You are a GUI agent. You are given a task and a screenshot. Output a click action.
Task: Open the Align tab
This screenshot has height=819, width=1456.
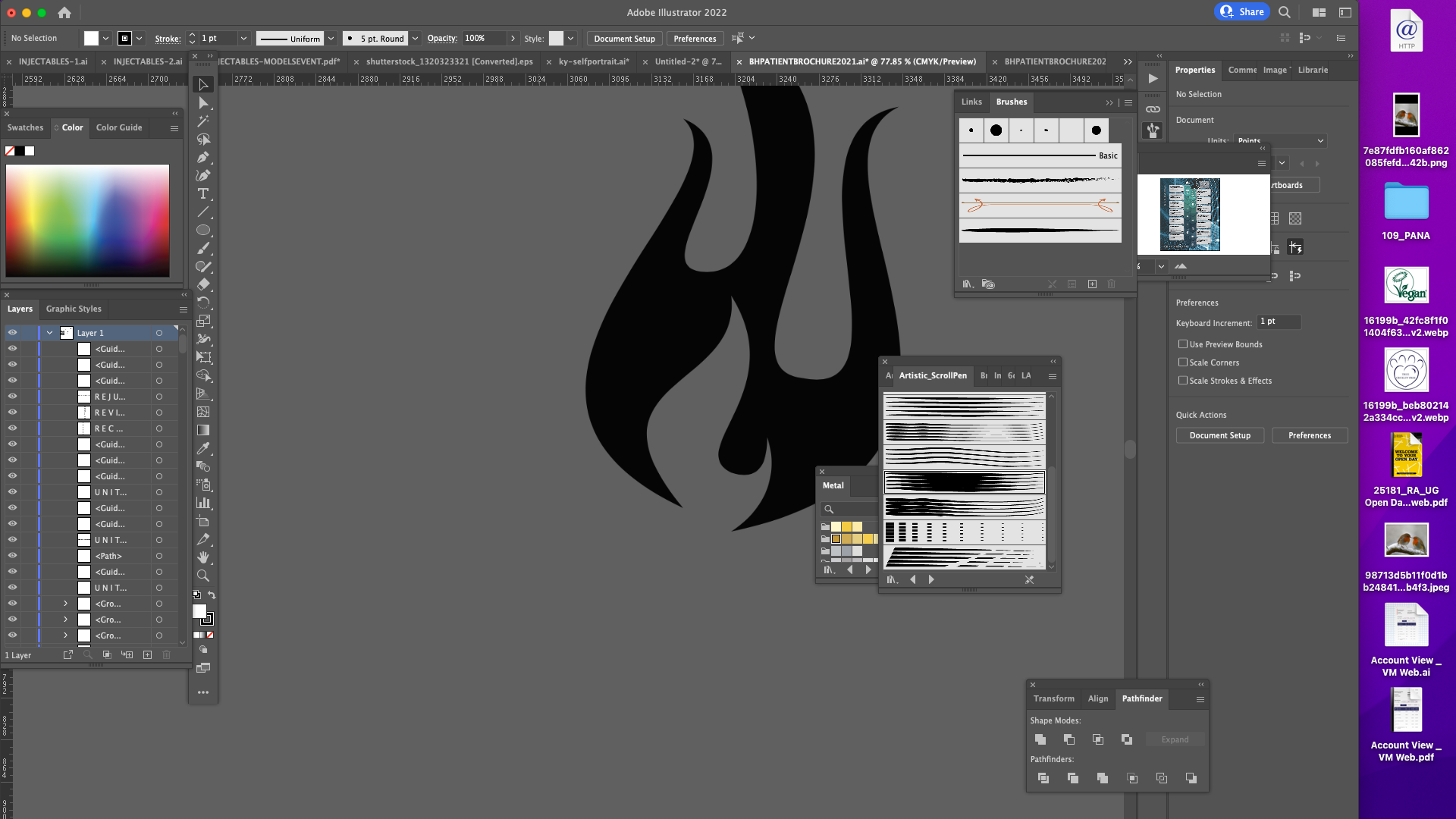[1098, 698]
